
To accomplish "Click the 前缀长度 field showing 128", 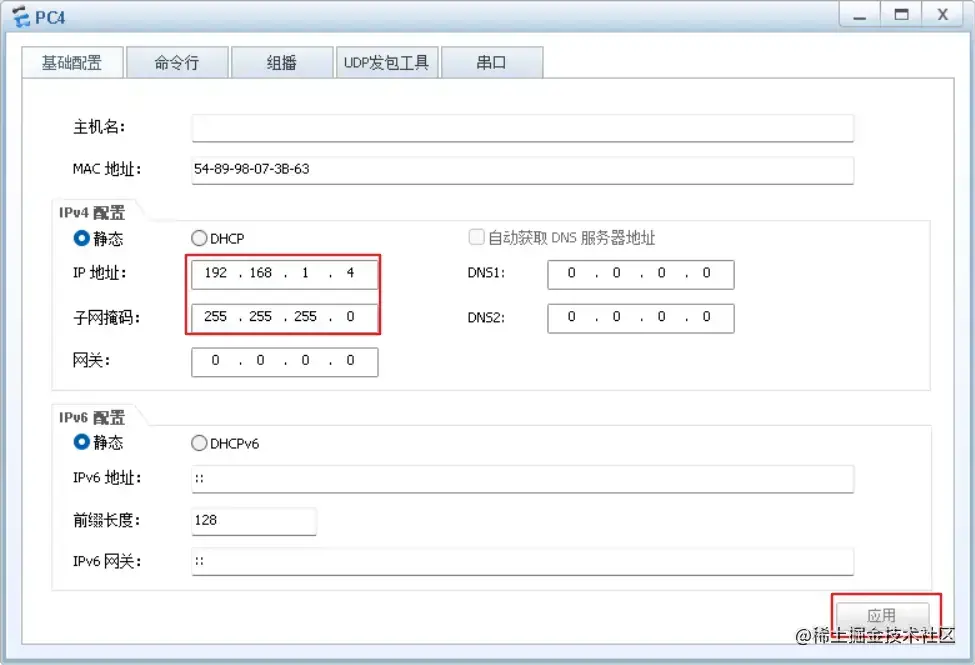I will coord(254,521).
